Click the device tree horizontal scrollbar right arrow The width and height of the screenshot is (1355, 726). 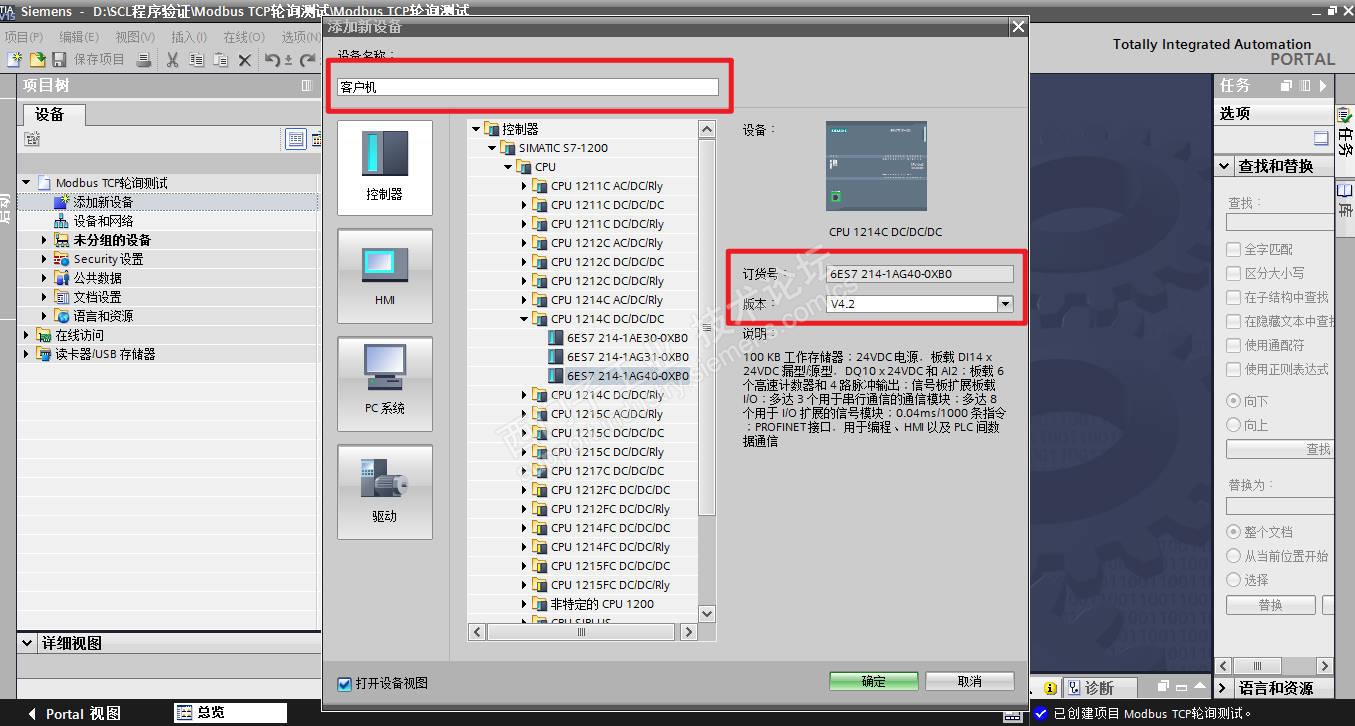(687, 632)
